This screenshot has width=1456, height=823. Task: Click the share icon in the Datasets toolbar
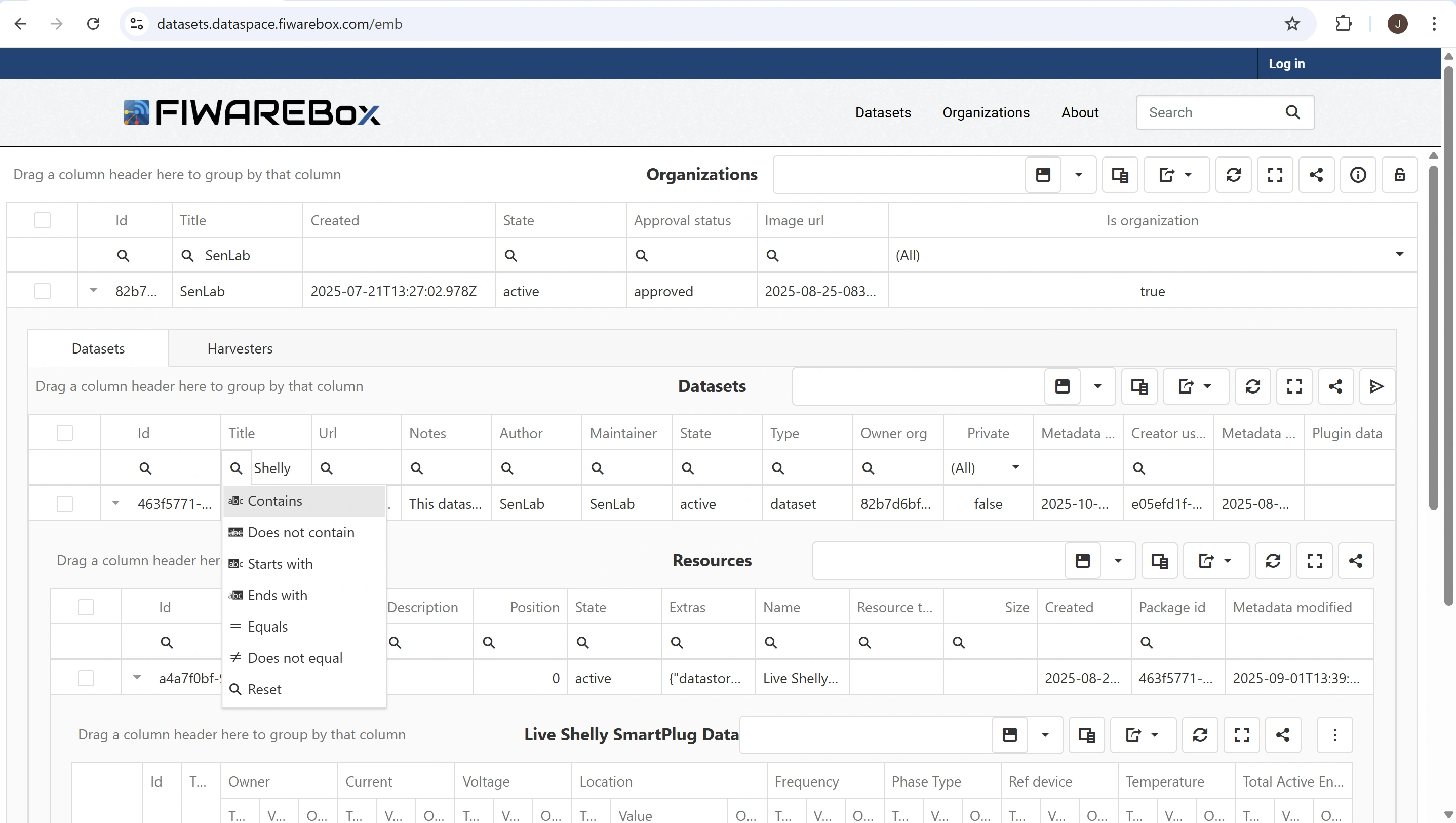[x=1335, y=386]
